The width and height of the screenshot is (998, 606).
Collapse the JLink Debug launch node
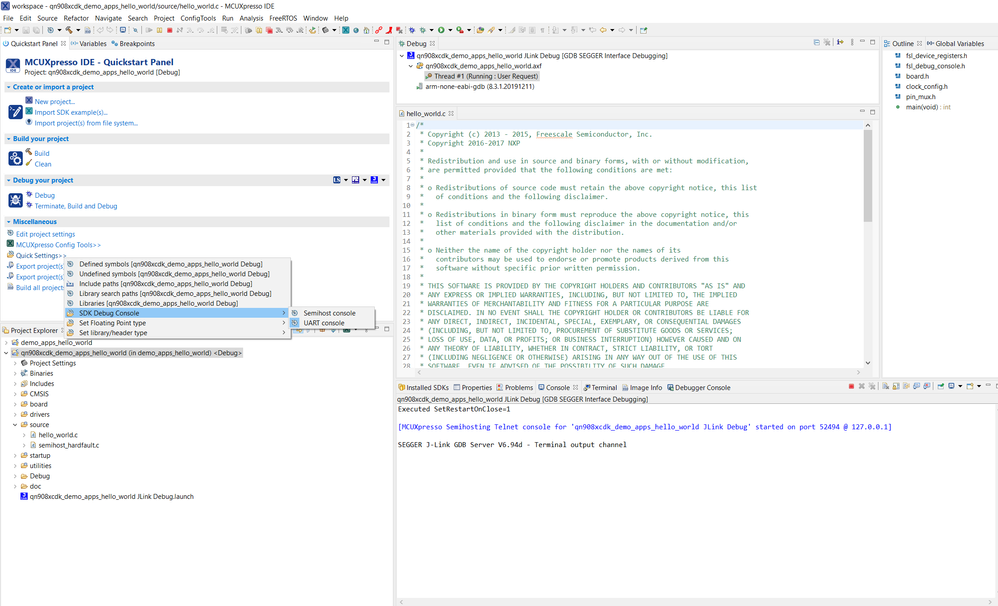pyautogui.click(x=402, y=56)
